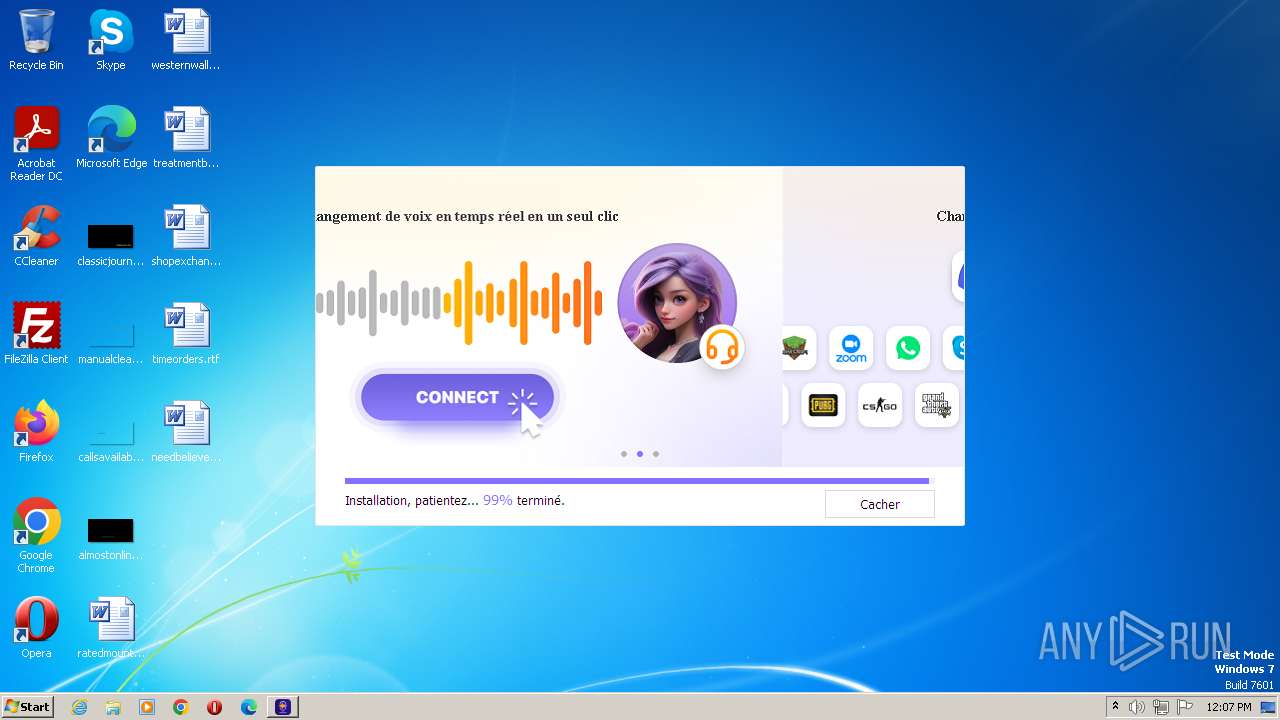Viewport: 1280px width, 720px height.
Task: Open the Recycle Bin desktop icon
Action: point(36,40)
